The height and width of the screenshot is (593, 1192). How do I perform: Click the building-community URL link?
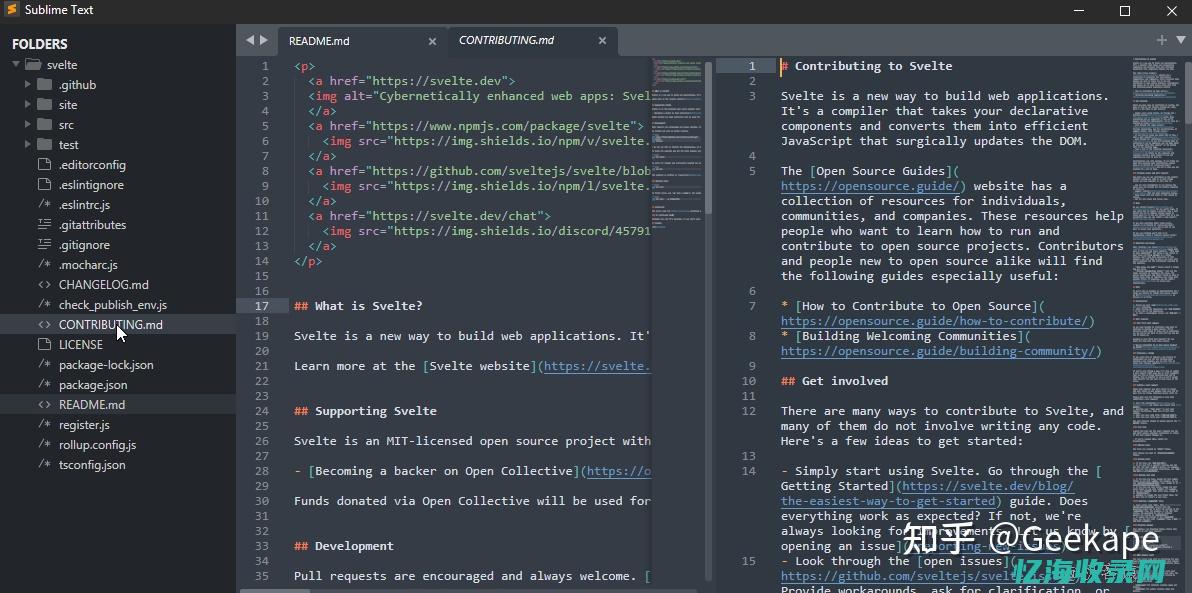[938, 351]
